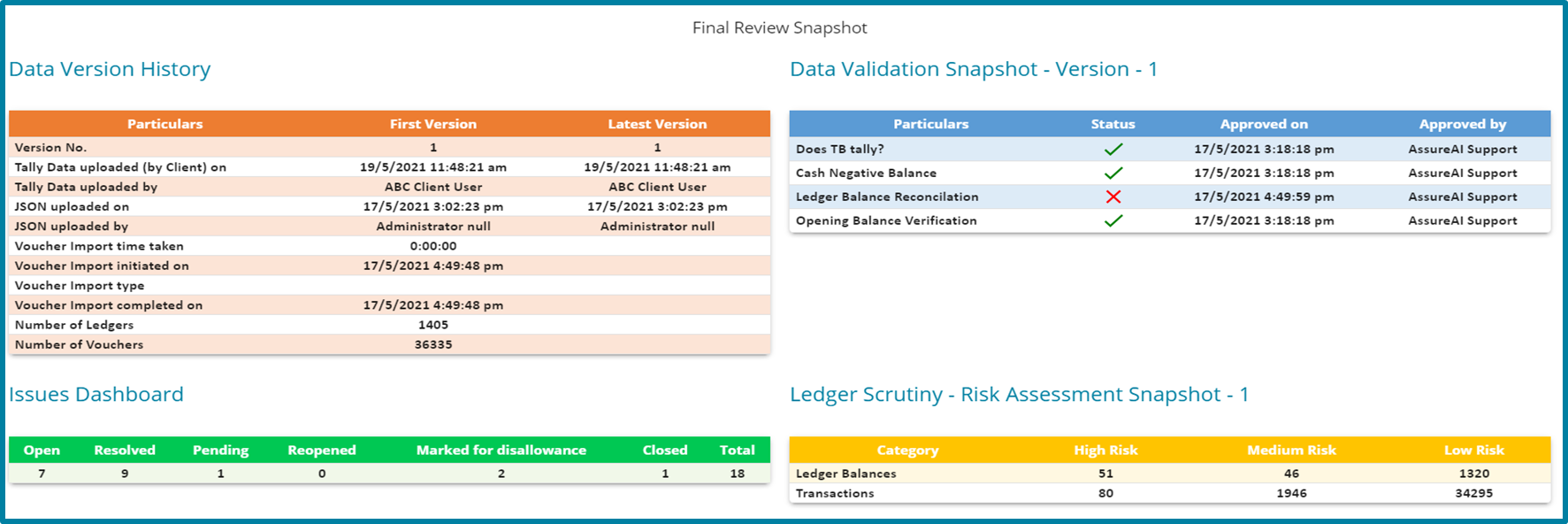
Task: Click the Latest Version column header
Action: tap(657, 124)
